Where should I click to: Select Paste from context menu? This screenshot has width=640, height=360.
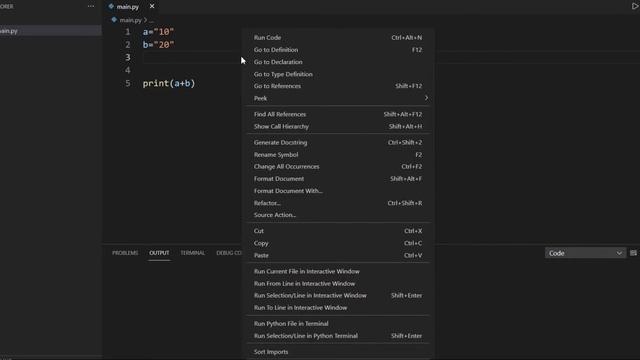click(338, 256)
